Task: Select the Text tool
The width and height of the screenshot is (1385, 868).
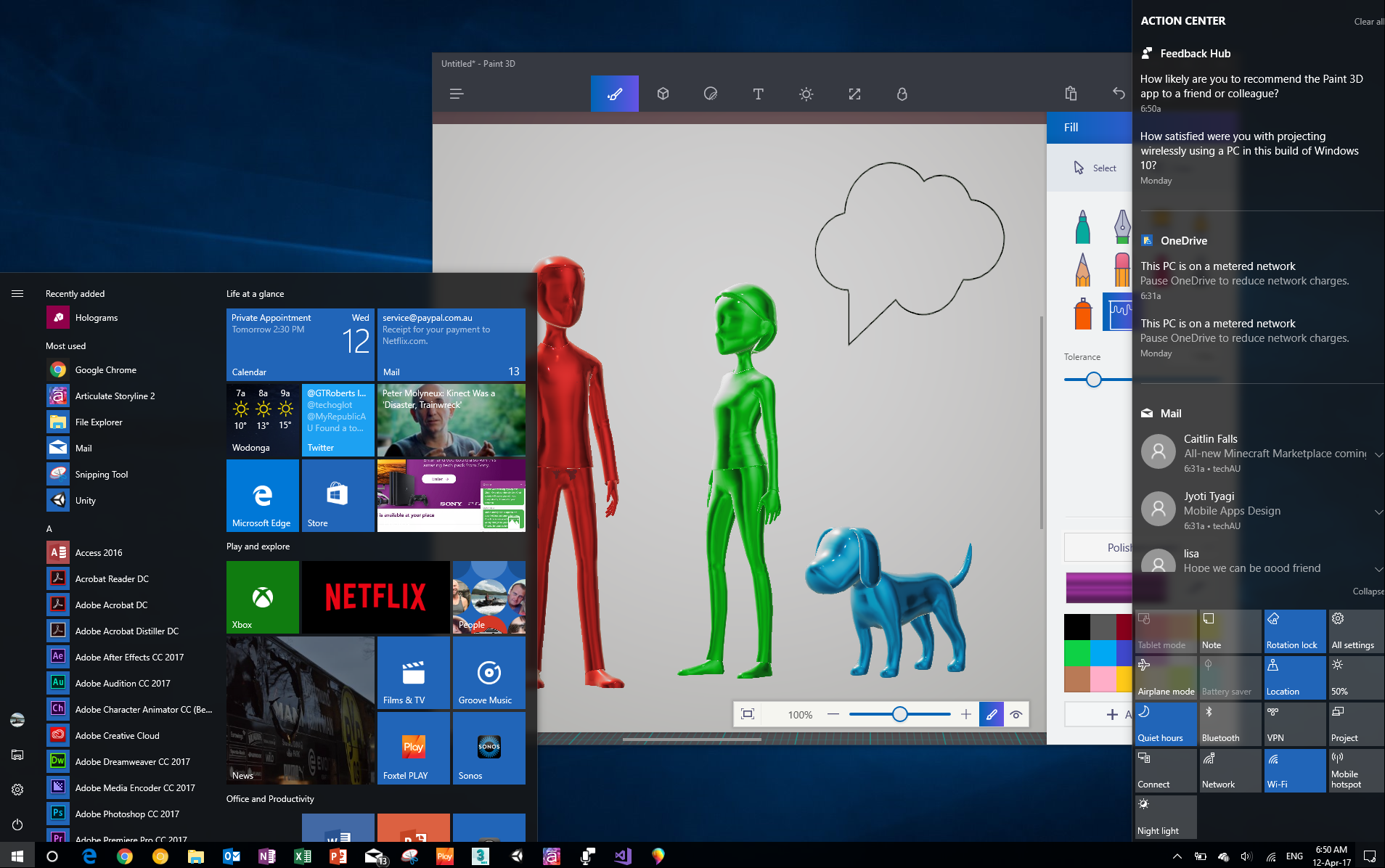Action: (758, 94)
